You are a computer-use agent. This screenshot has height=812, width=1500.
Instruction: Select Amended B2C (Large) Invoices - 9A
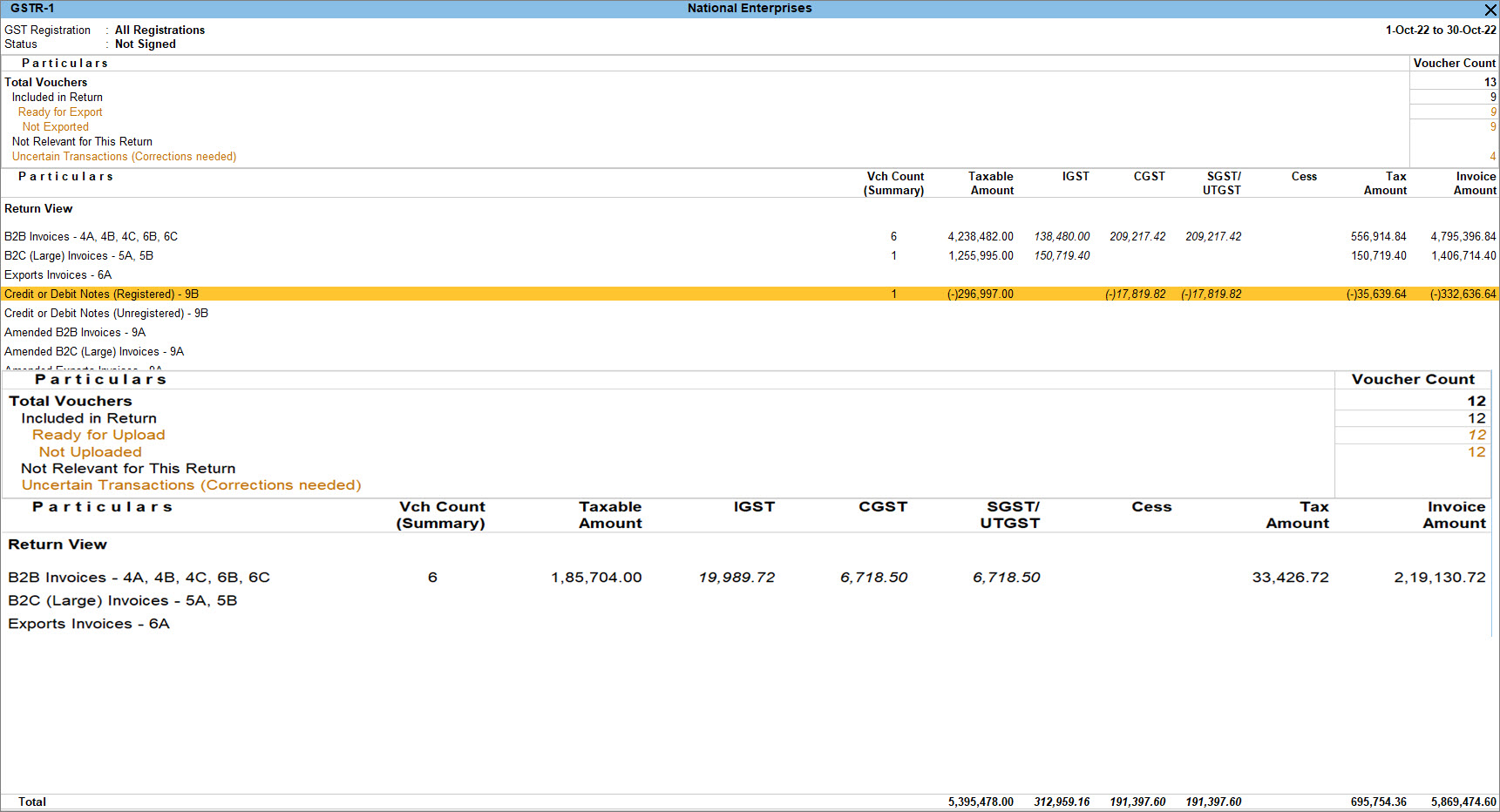94,352
